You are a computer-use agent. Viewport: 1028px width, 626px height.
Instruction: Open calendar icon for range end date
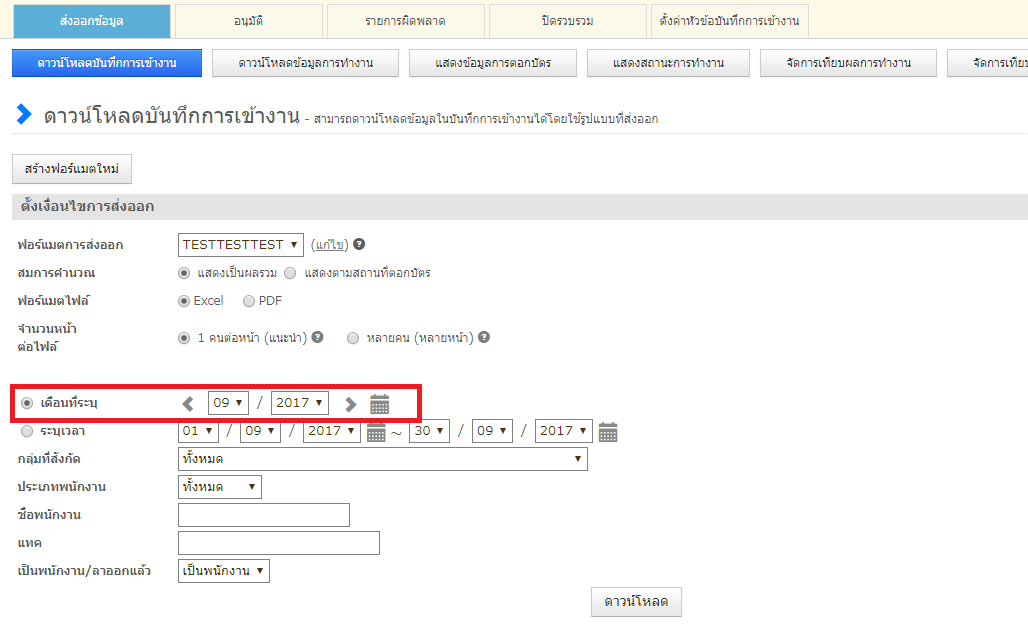coord(607,432)
